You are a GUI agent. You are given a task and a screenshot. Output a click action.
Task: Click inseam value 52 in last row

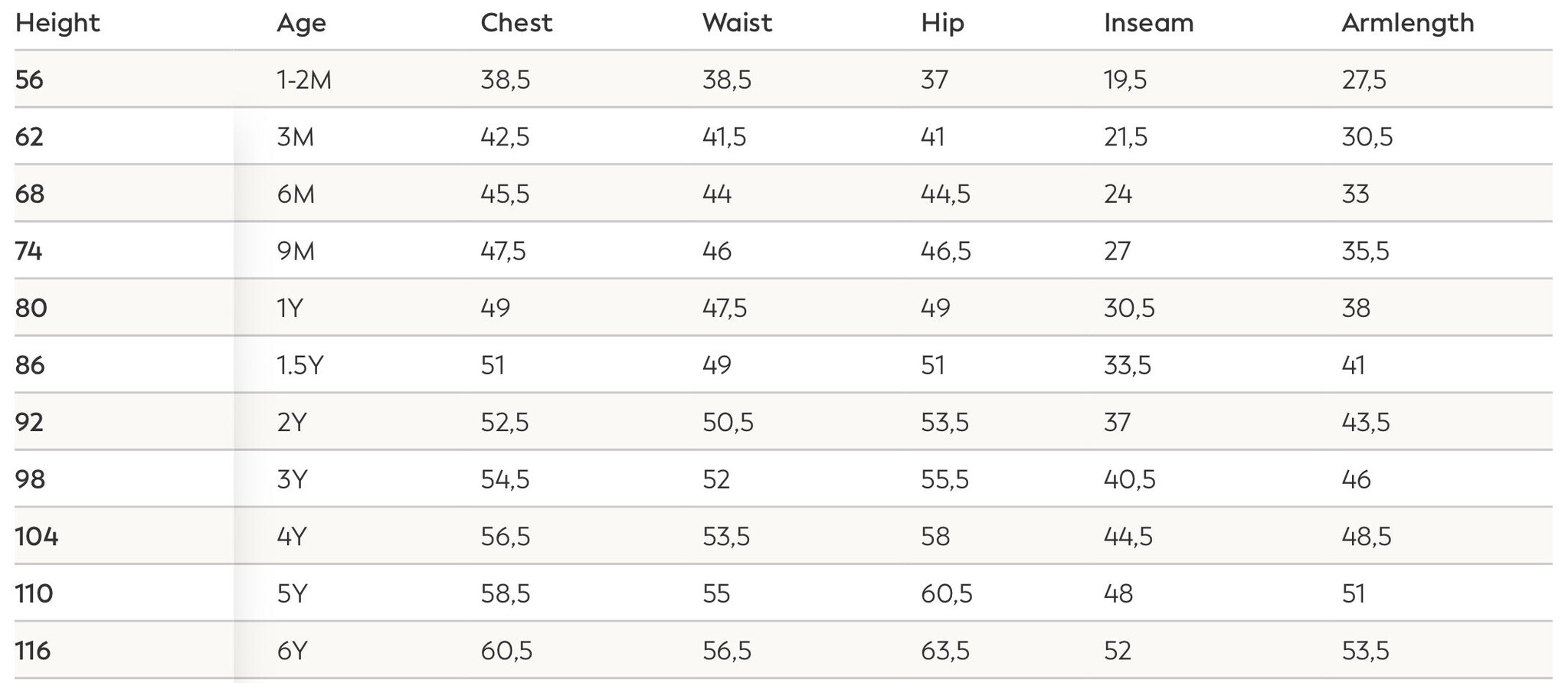(x=1118, y=651)
